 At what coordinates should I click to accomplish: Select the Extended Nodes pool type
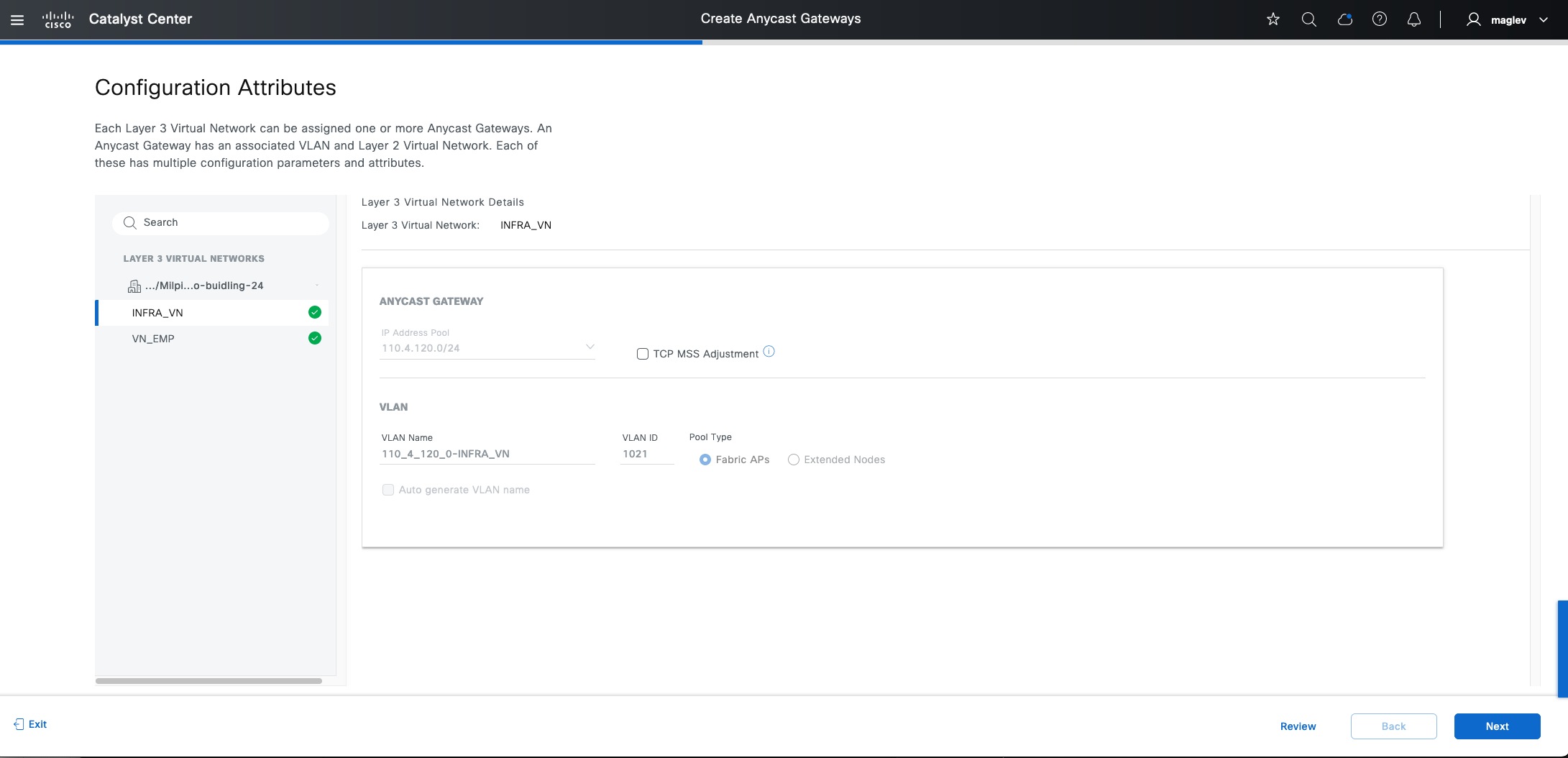793,460
